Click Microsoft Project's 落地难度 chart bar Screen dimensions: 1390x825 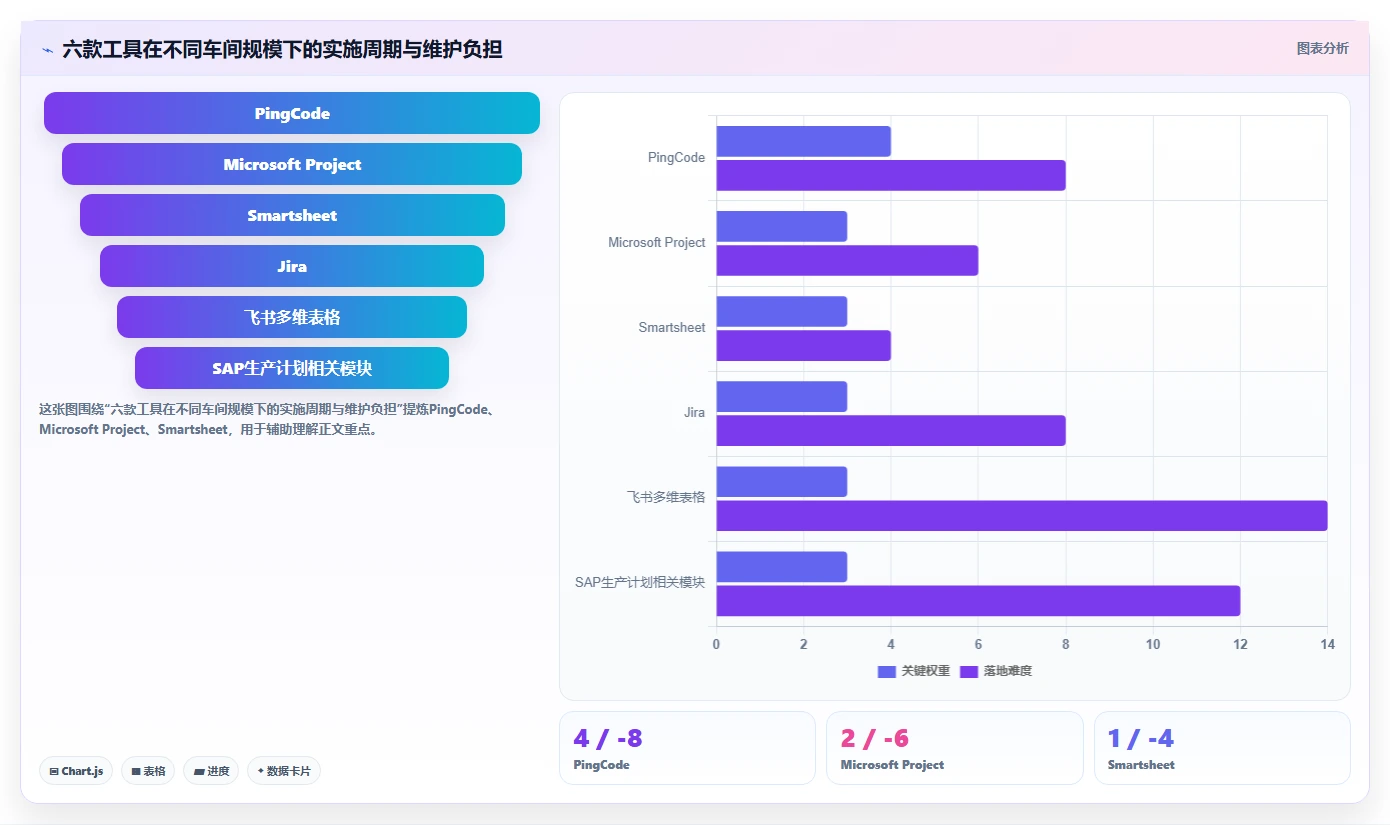pos(847,260)
